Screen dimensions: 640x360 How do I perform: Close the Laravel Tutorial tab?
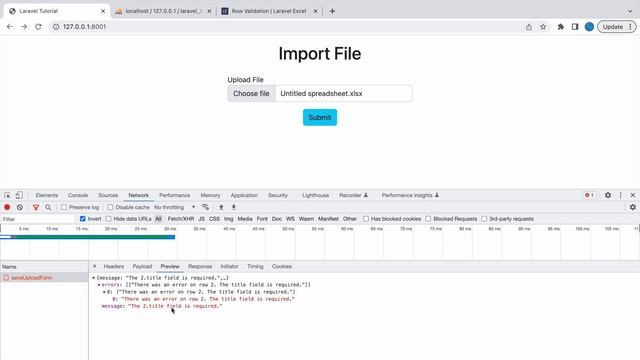pos(103,11)
